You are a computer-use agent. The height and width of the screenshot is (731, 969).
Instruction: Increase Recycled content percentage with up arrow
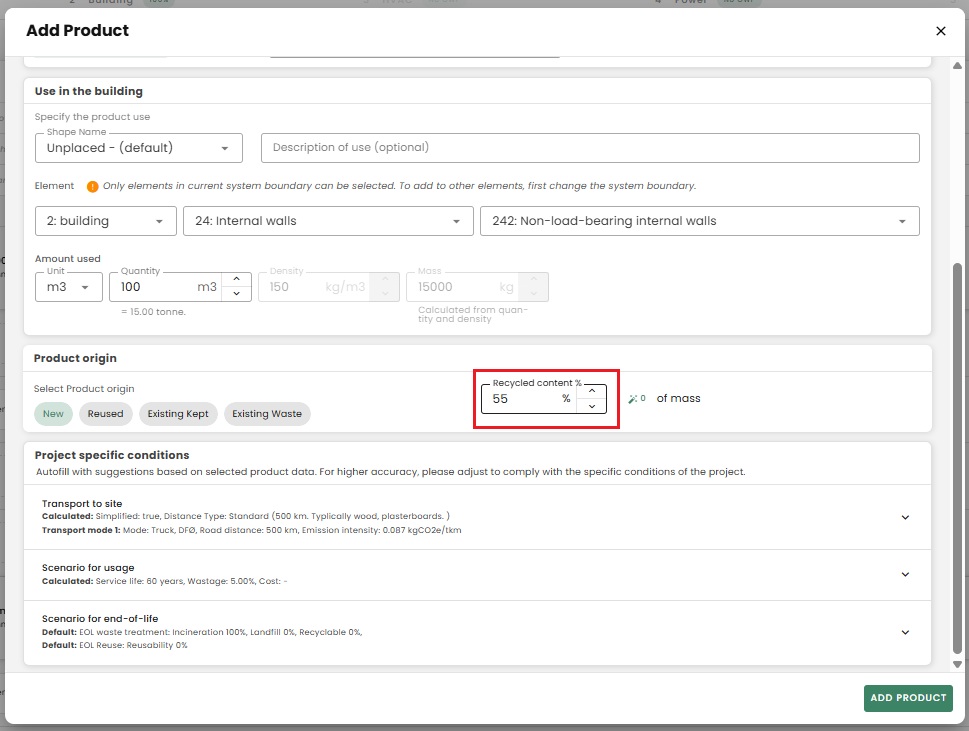click(x=591, y=391)
